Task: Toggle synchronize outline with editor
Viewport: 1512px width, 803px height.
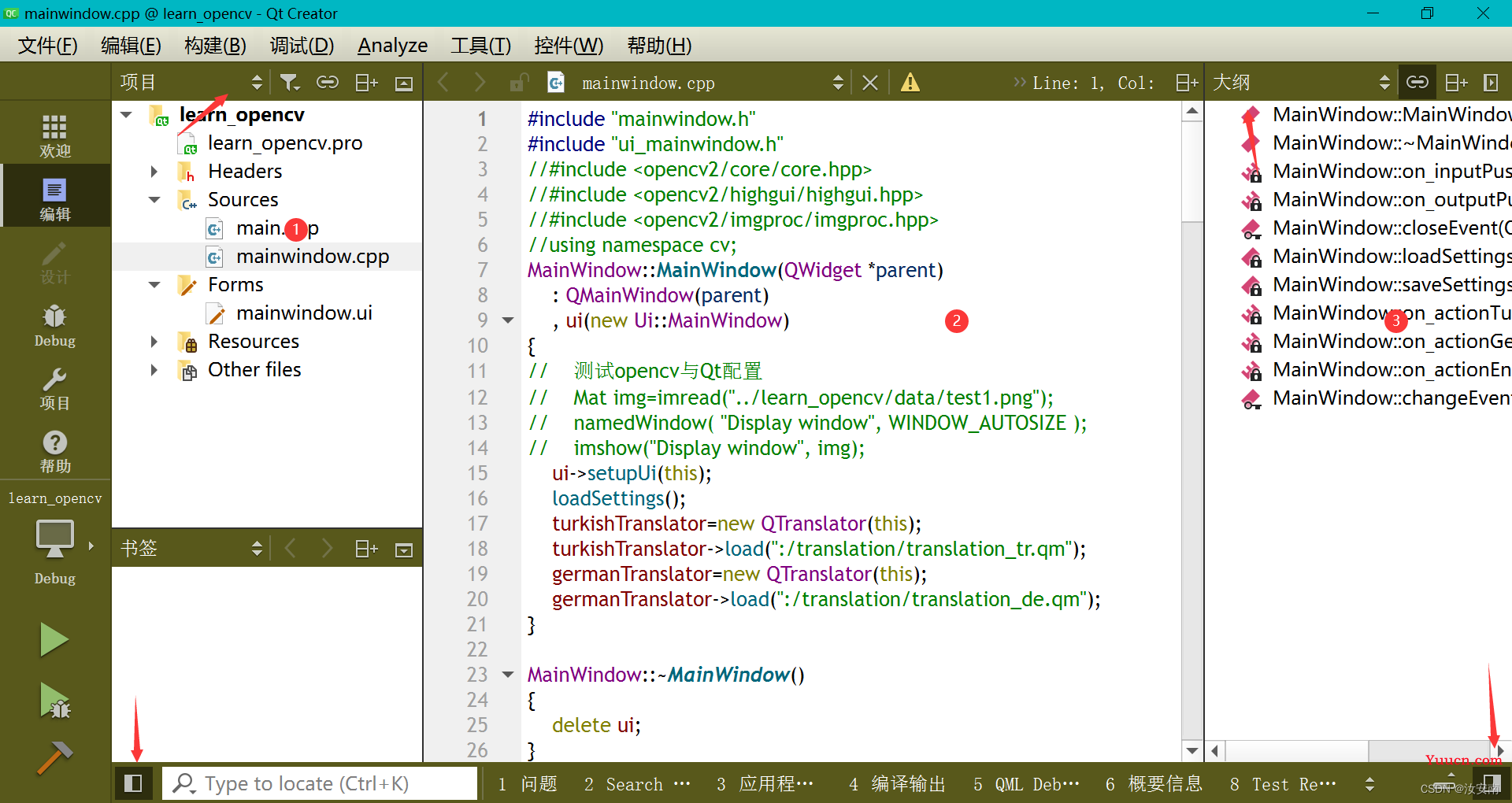Action: pyautogui.click(x=1417, y=82)
